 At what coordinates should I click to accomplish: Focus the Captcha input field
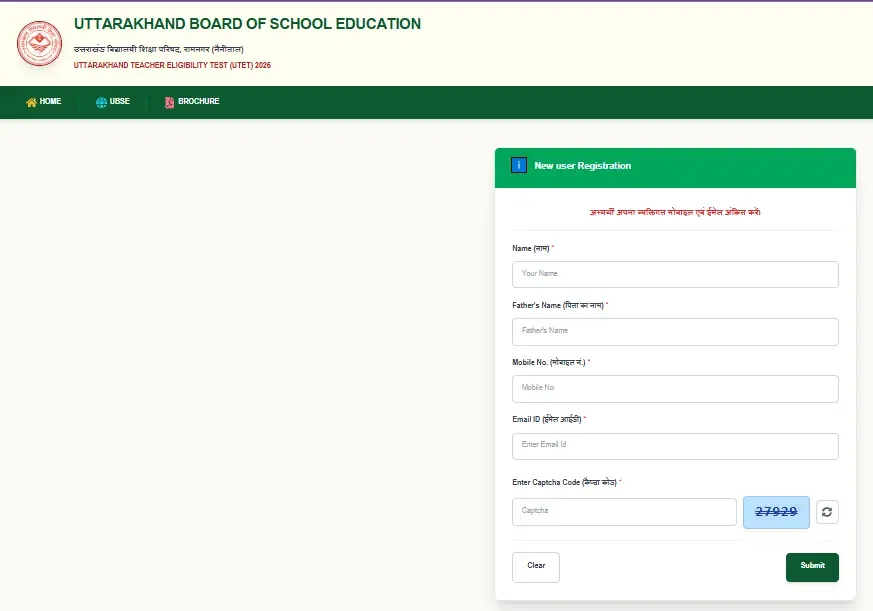pyautogui.click(x=624, y=512)
